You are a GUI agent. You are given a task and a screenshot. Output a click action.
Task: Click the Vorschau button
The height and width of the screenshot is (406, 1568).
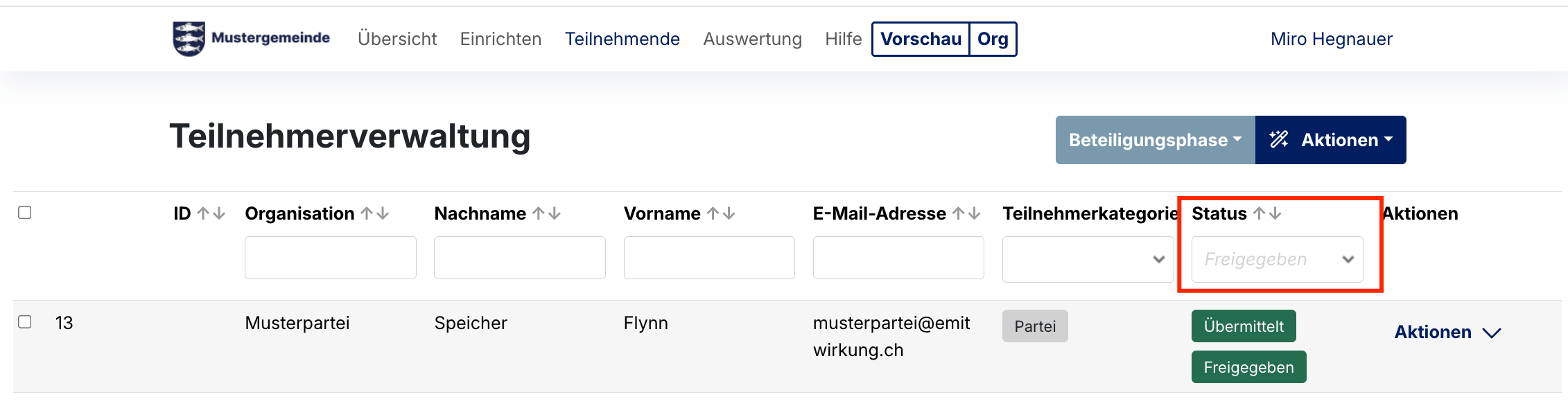pos(921,39)
